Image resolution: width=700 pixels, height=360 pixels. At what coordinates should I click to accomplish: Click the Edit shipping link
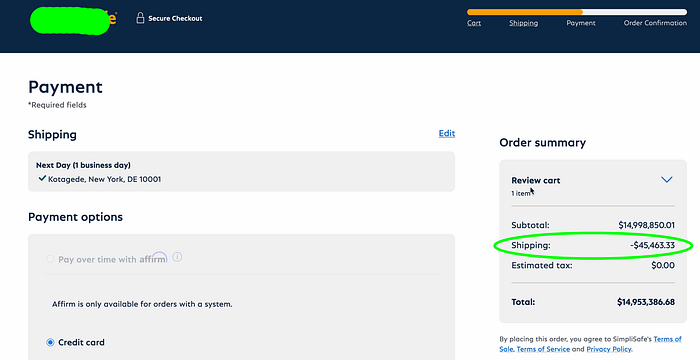(447, 133)
